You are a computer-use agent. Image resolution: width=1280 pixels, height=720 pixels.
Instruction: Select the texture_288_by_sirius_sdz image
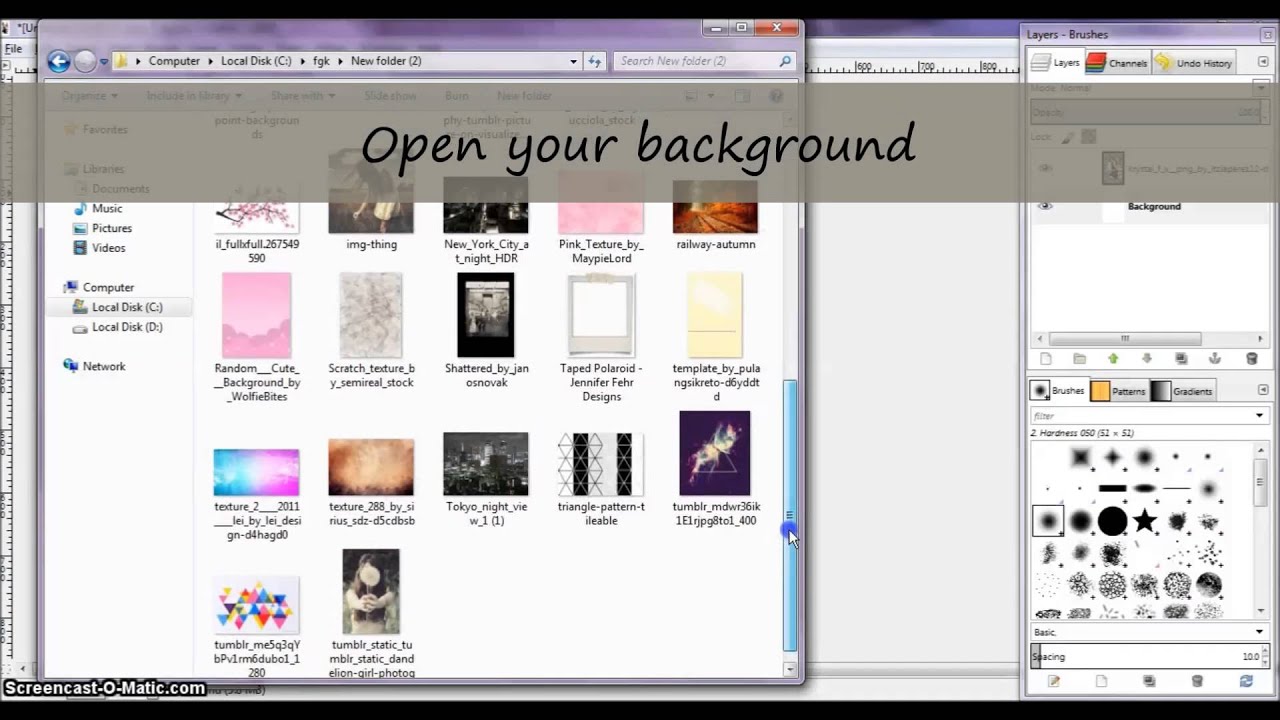(x=371, y=482)
